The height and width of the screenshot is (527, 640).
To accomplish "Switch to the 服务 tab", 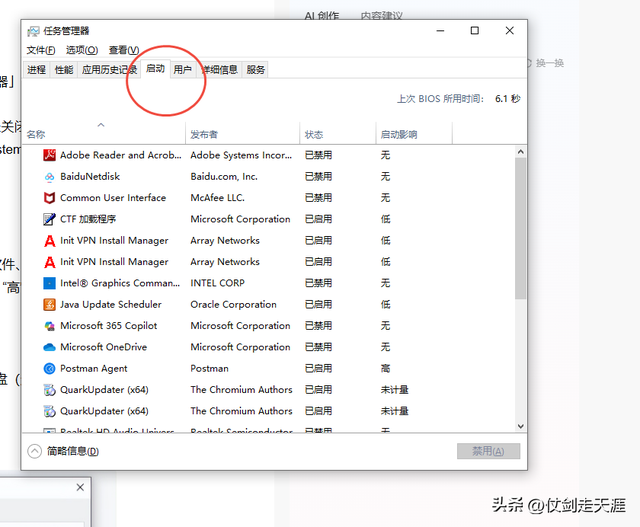I will pos(256,70).
